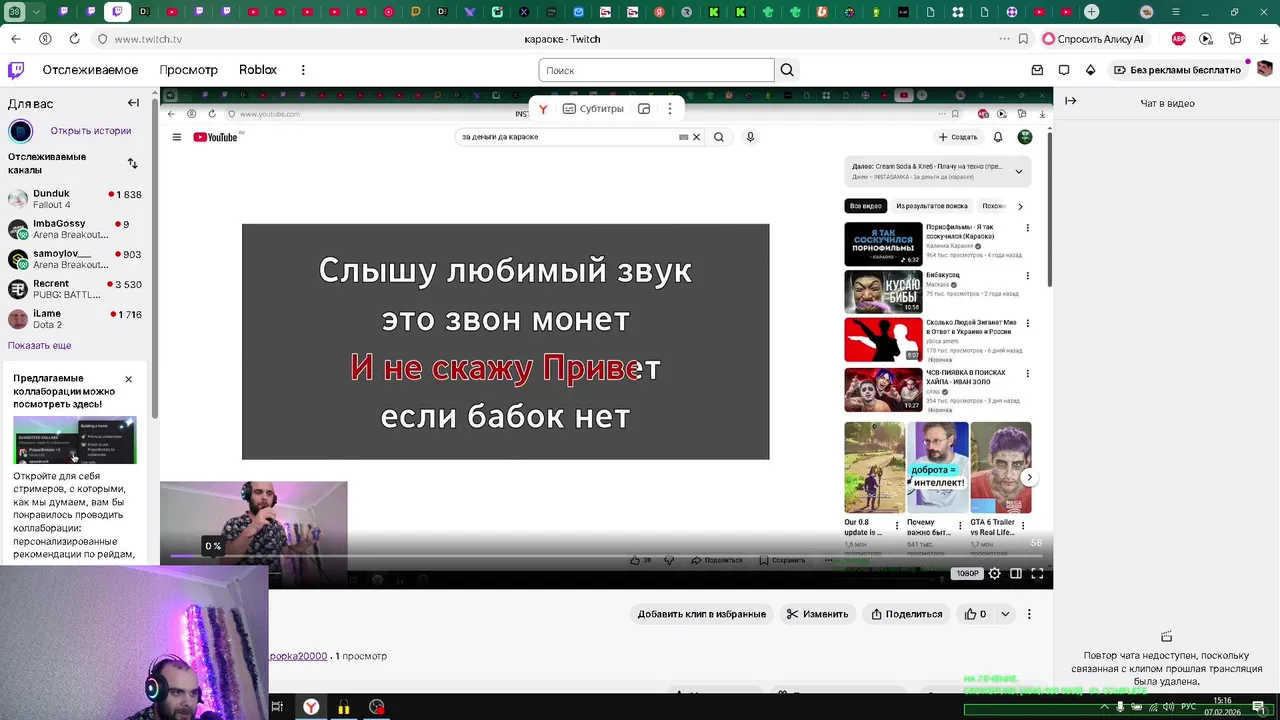Open browser downloads arrow icon
Viewport: 1280px width, 720px height.
tap(1264, 39)
